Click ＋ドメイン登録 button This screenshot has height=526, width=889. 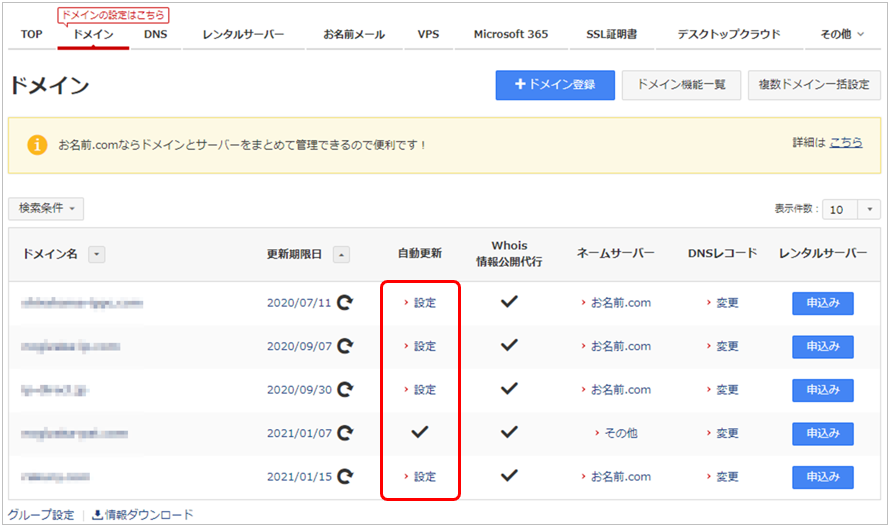(555, 85)
